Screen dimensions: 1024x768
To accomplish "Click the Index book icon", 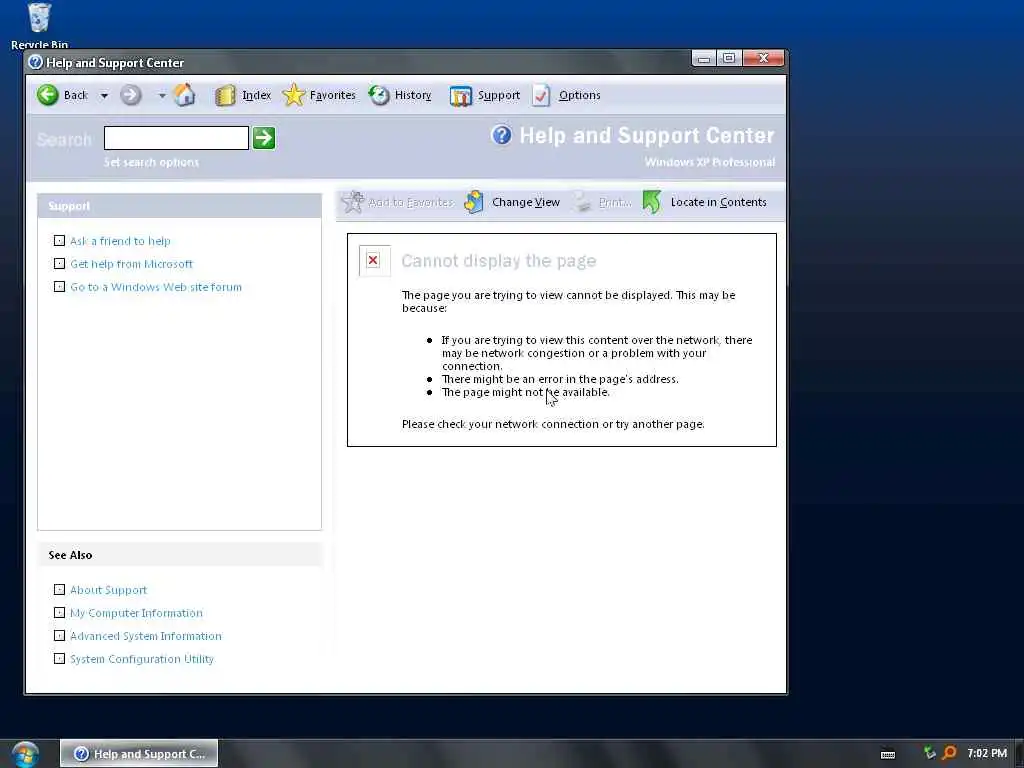I will coord(225,95).
